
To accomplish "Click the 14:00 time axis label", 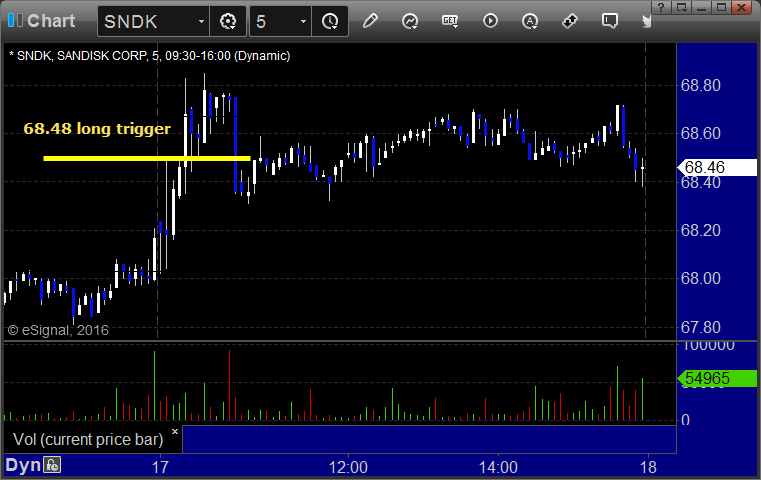I will coord(498,467).
